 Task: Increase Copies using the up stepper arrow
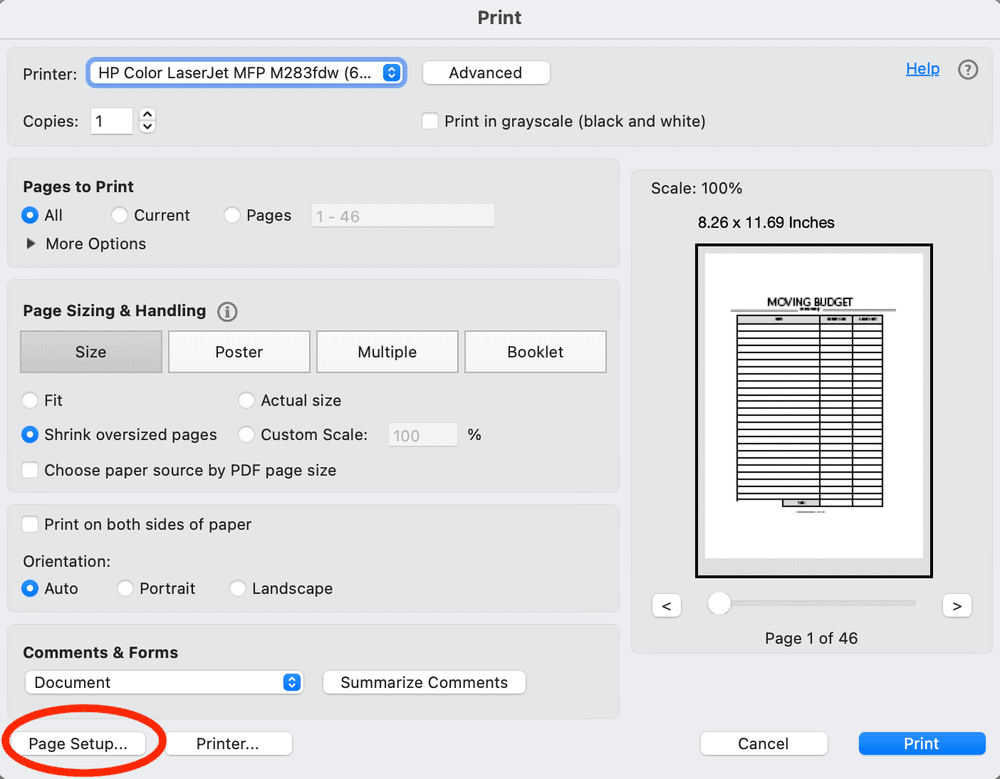coord(147,115)
